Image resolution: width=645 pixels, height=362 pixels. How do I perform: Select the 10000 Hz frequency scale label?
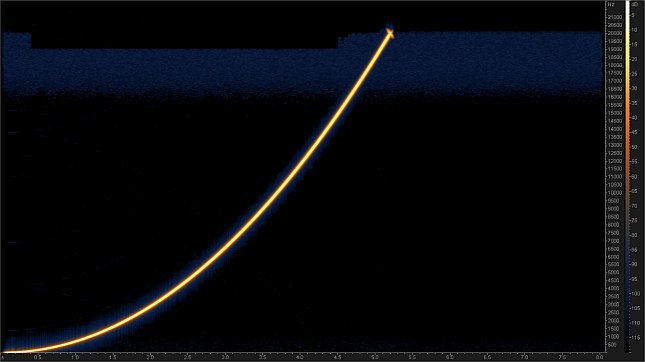[614, 193]
